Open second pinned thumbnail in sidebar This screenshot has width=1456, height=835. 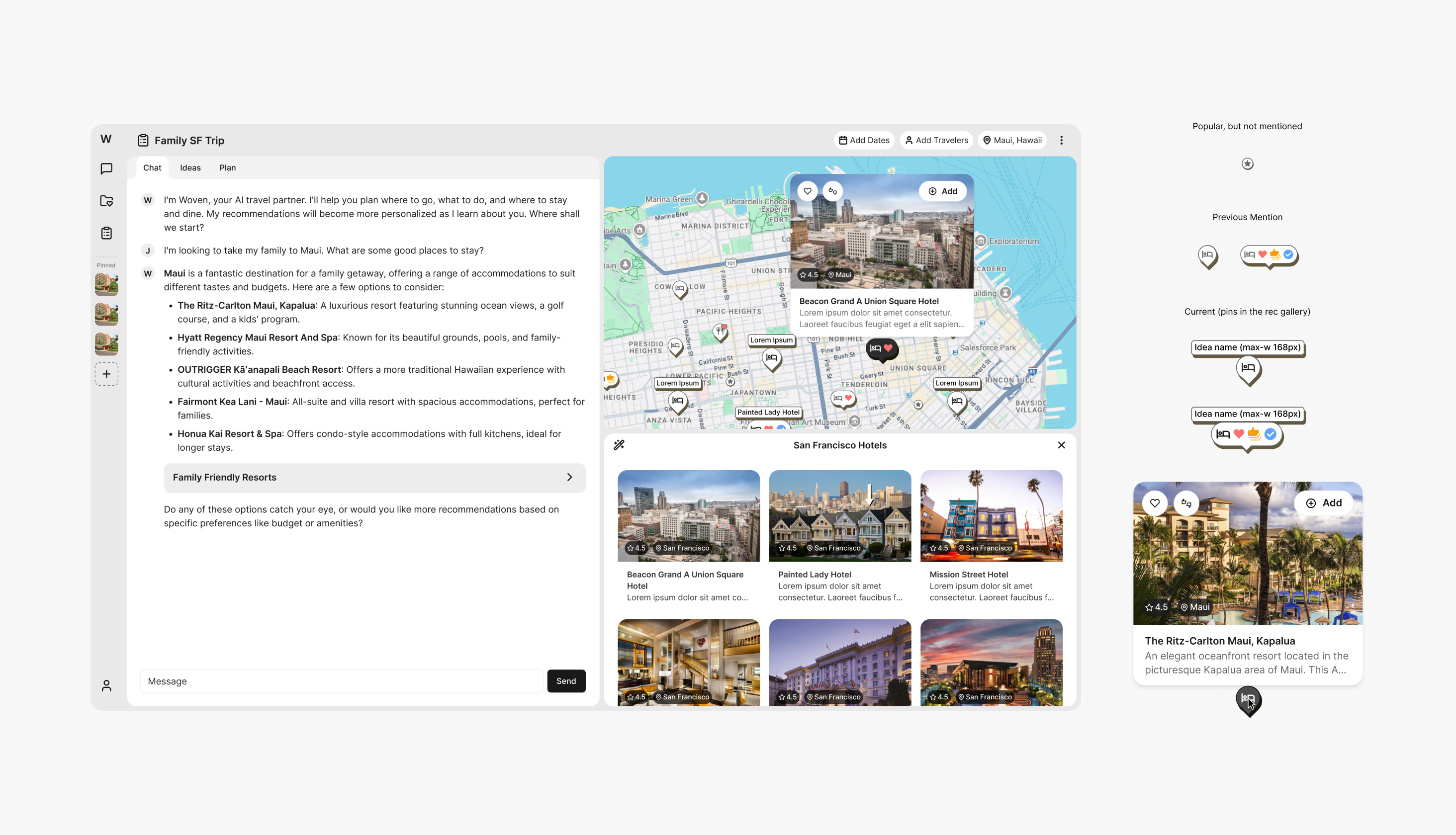[x=106, y=314]
